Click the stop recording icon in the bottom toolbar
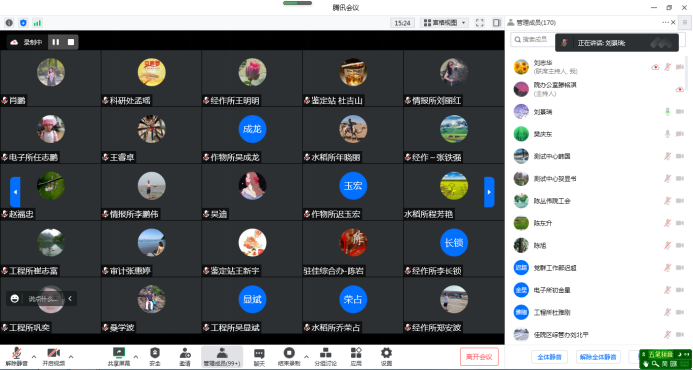Viewport: 693px width, 370px height. pyautogui.click(x=289, y=352)
